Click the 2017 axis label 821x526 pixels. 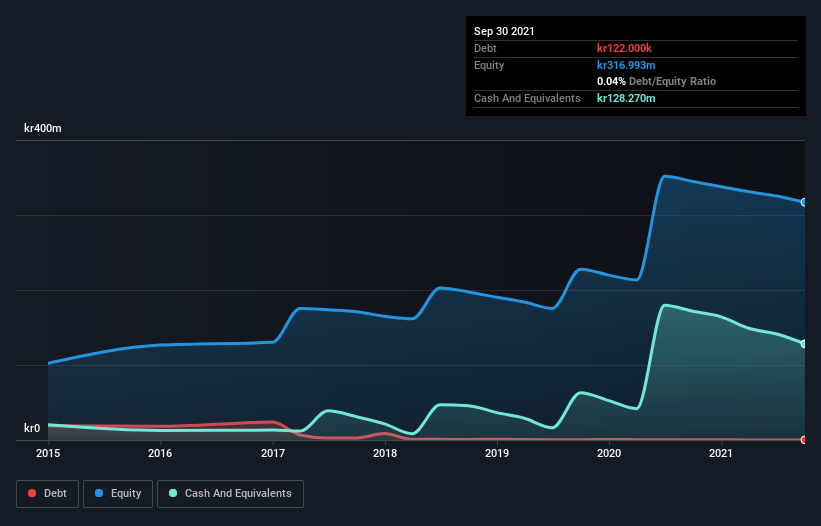(273, 453)
